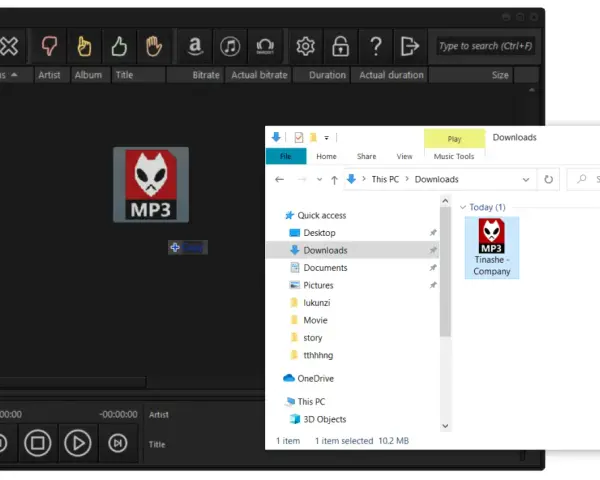Sort by the Album column header
600x480 pixels.
tap(88, 75)
